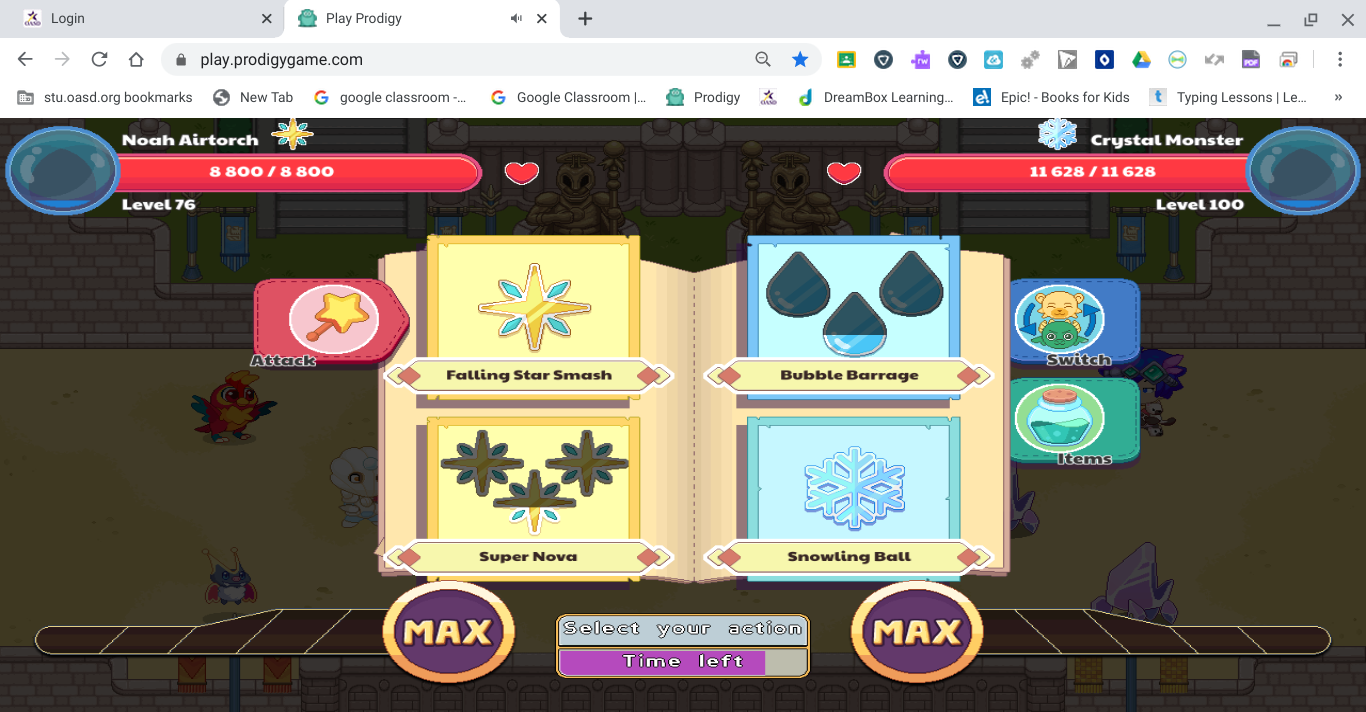The width and height of the screenshot is (1366, 712).
Task: Close the Play Prodigy tab
Action: 542,19
